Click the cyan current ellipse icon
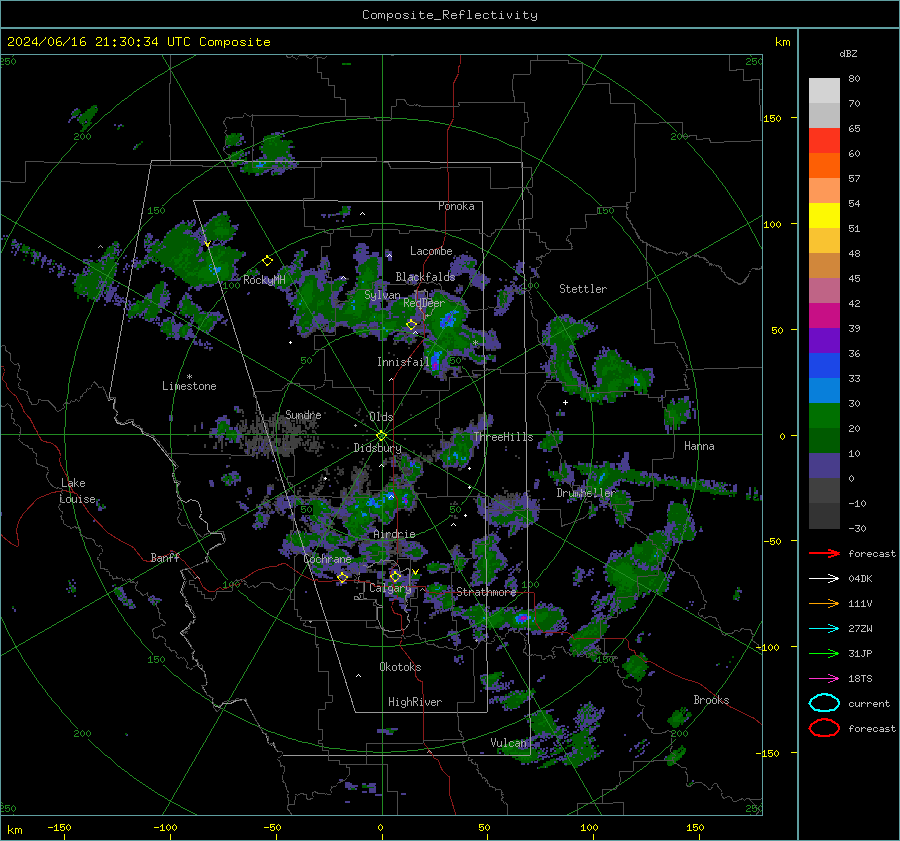Viewport: 900px width, 841px height. coord(824,703)
